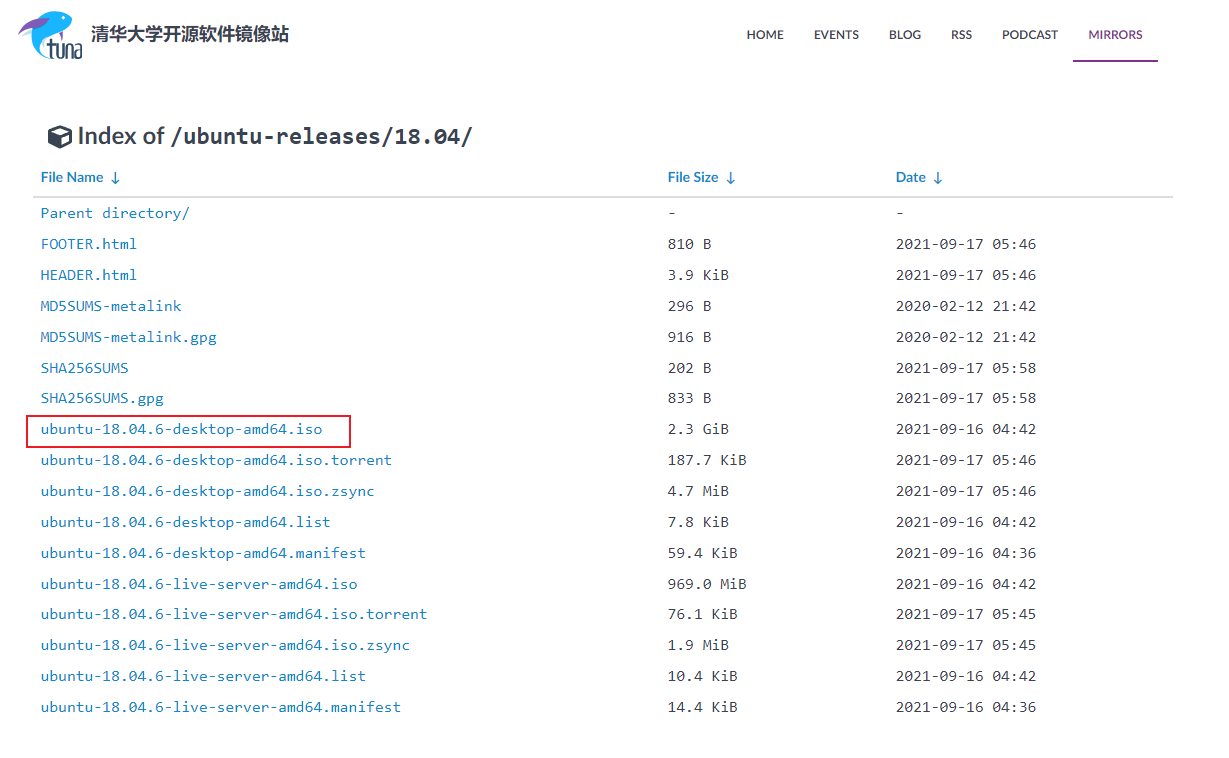This screenshot has height=758, width=1229.
Task: Open the PODCAST menu item
Action: point(1030,34)
